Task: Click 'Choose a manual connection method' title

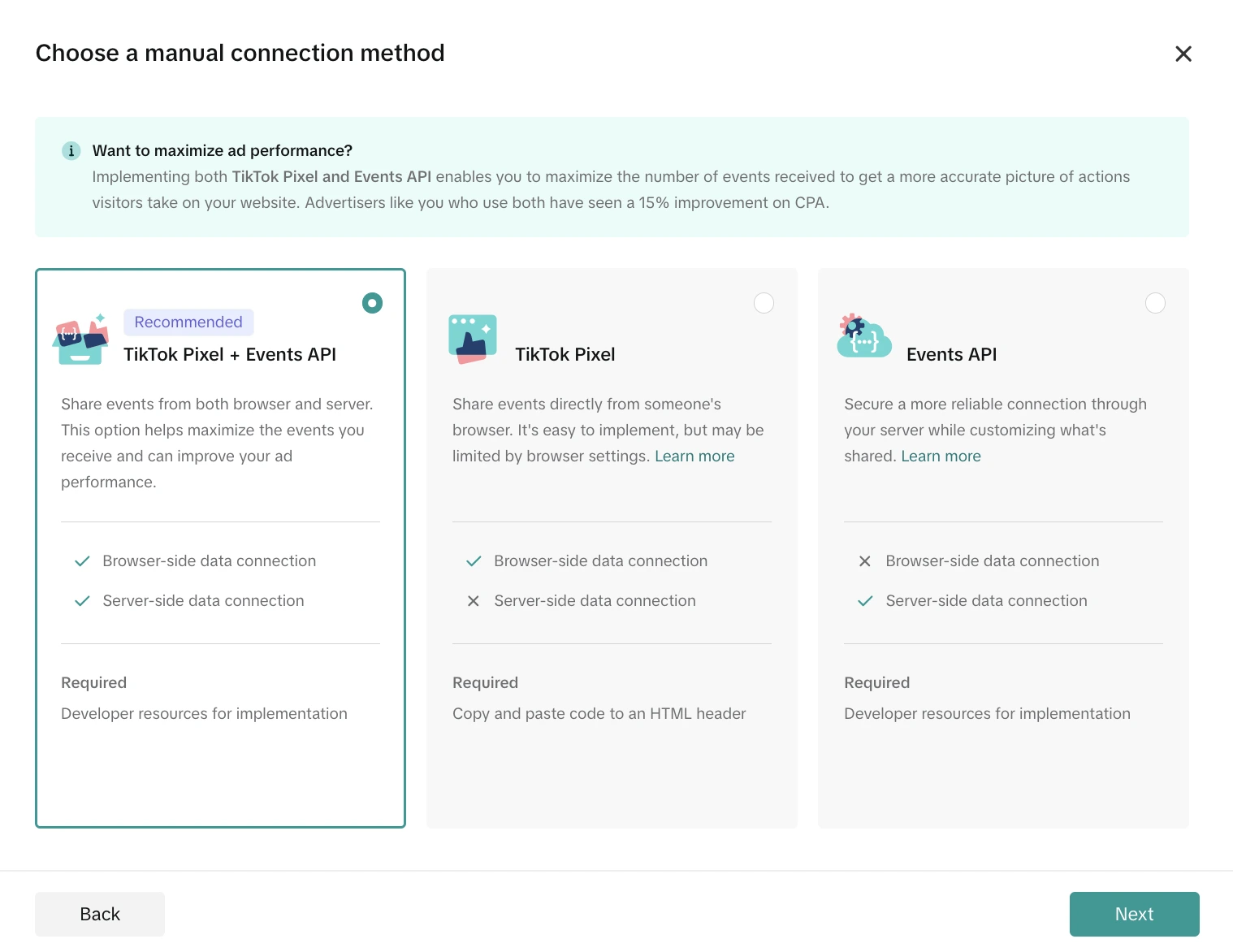Action: (240, 53)
